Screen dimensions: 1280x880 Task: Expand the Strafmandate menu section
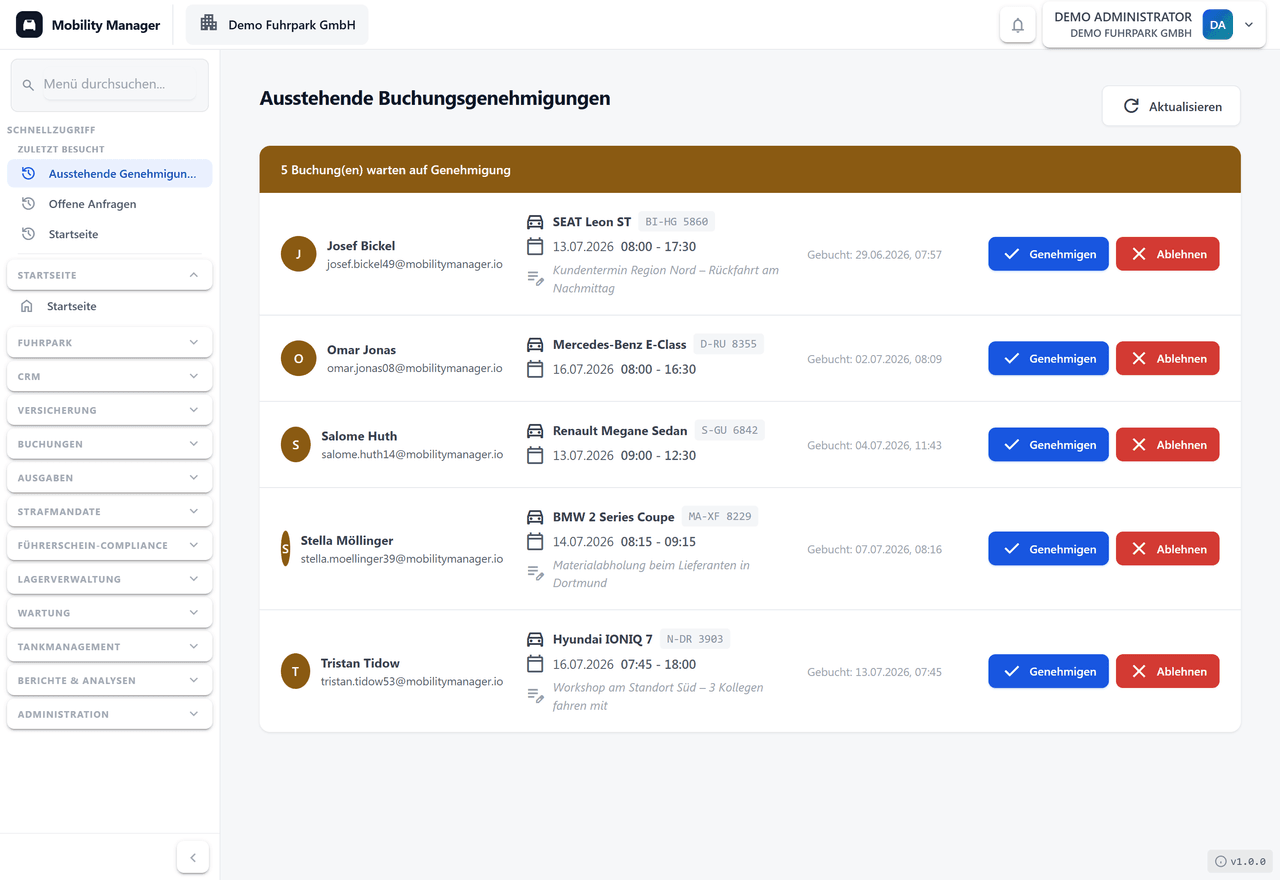click(x=110, y=511)
